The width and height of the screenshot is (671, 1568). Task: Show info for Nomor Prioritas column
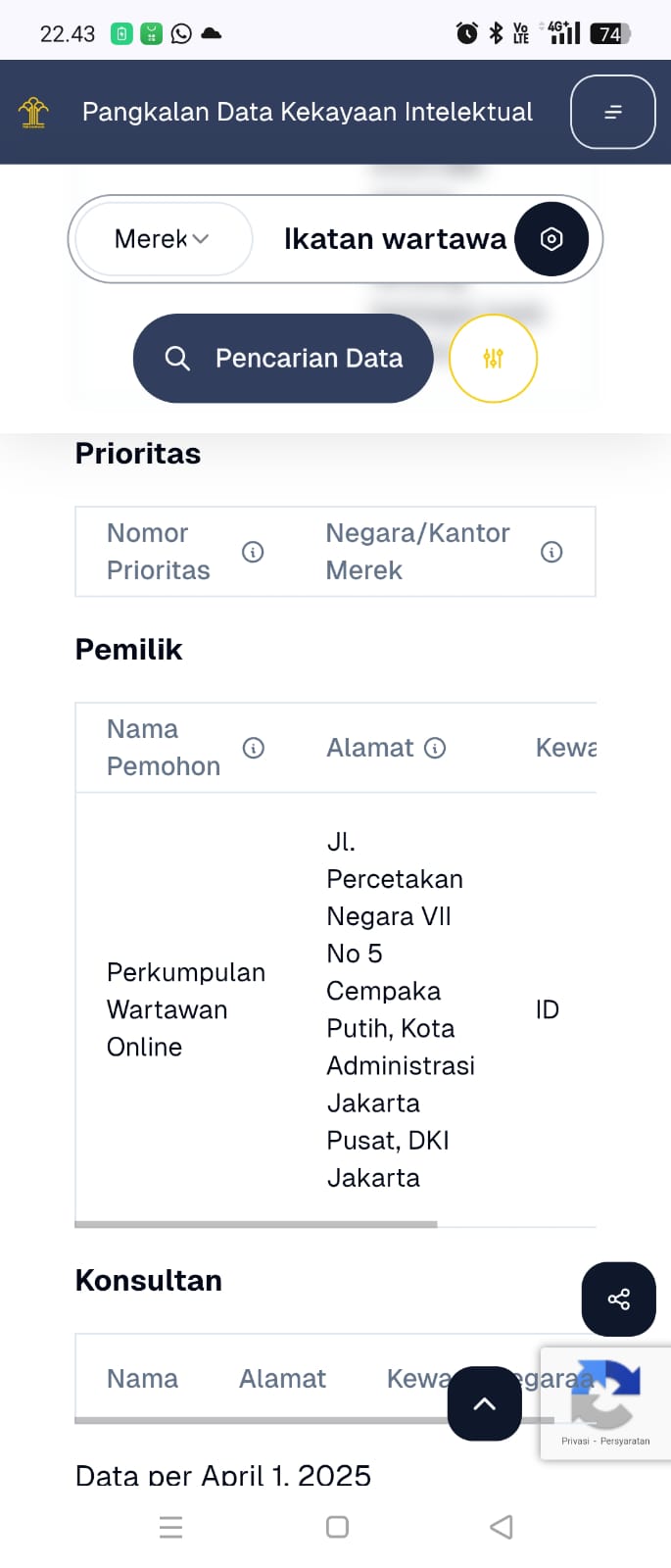tap(253, 553)
